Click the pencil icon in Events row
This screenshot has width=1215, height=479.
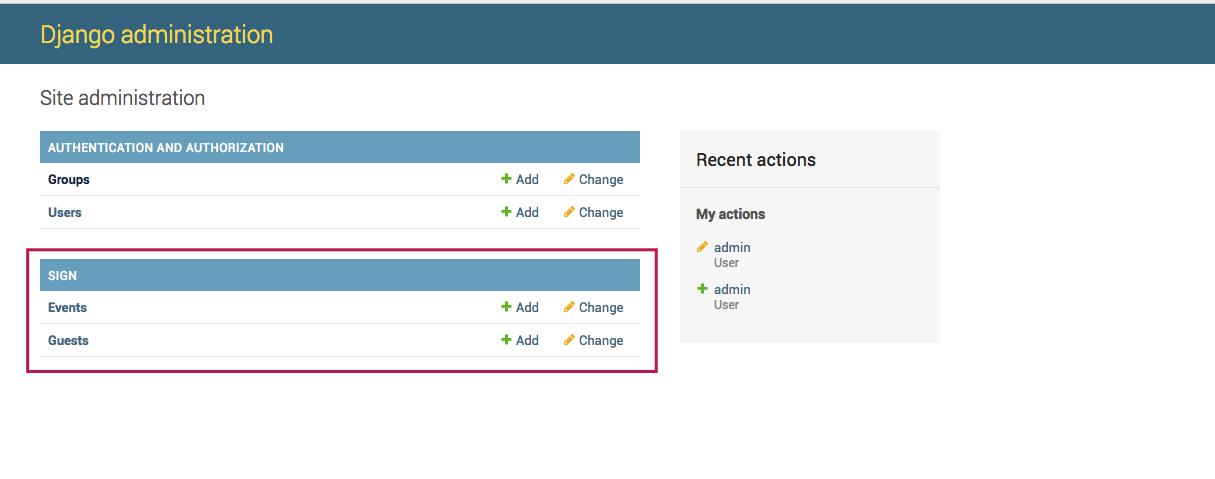(x=569, y=307)
